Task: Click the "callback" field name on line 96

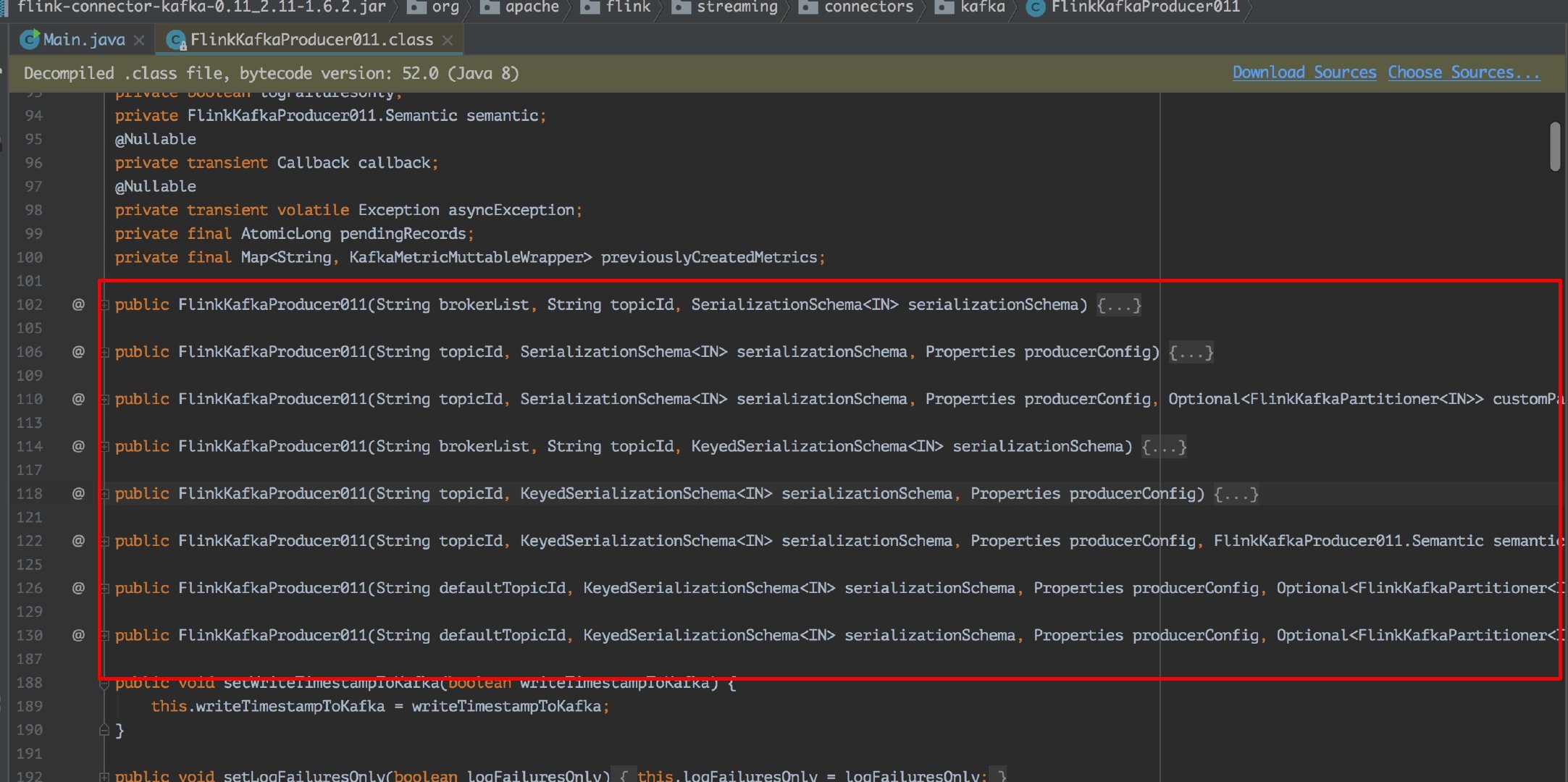Action: tap(394, 163)
